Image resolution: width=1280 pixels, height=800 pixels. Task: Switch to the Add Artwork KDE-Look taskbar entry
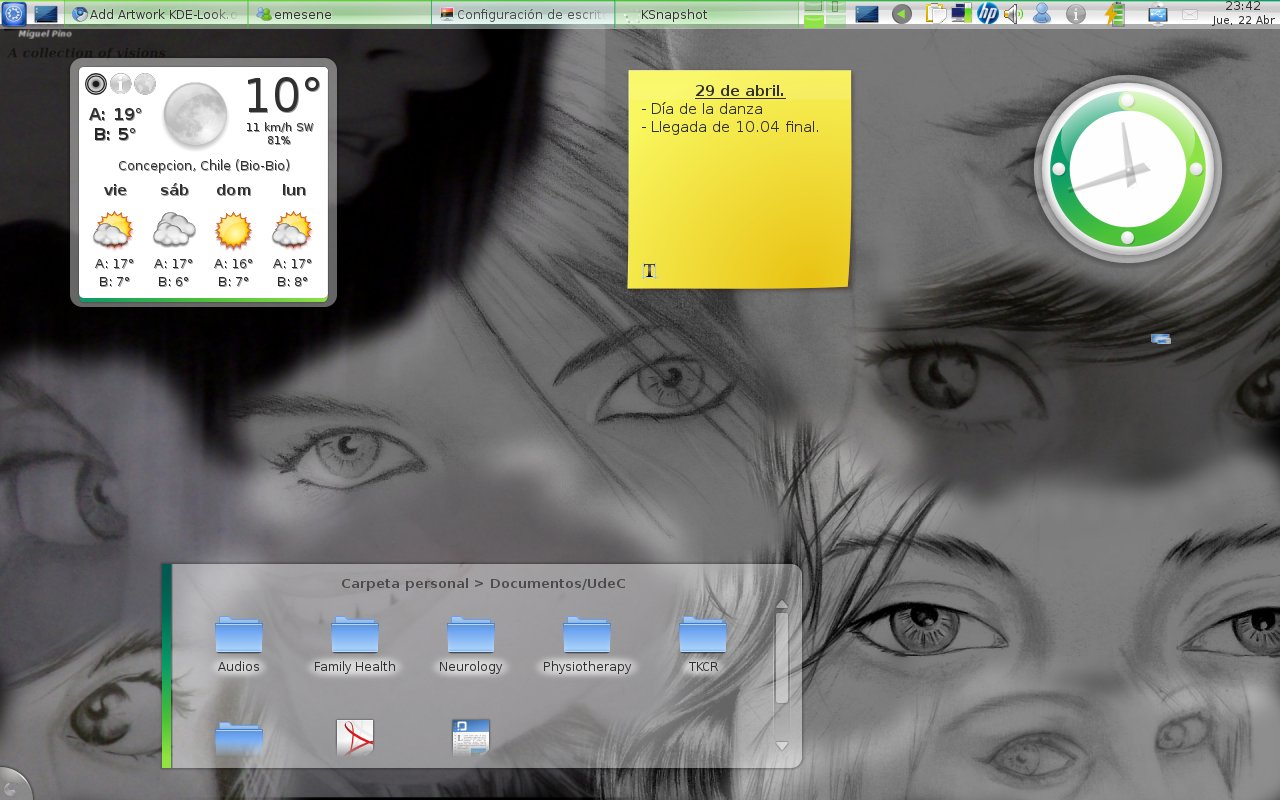coord(156,14)
